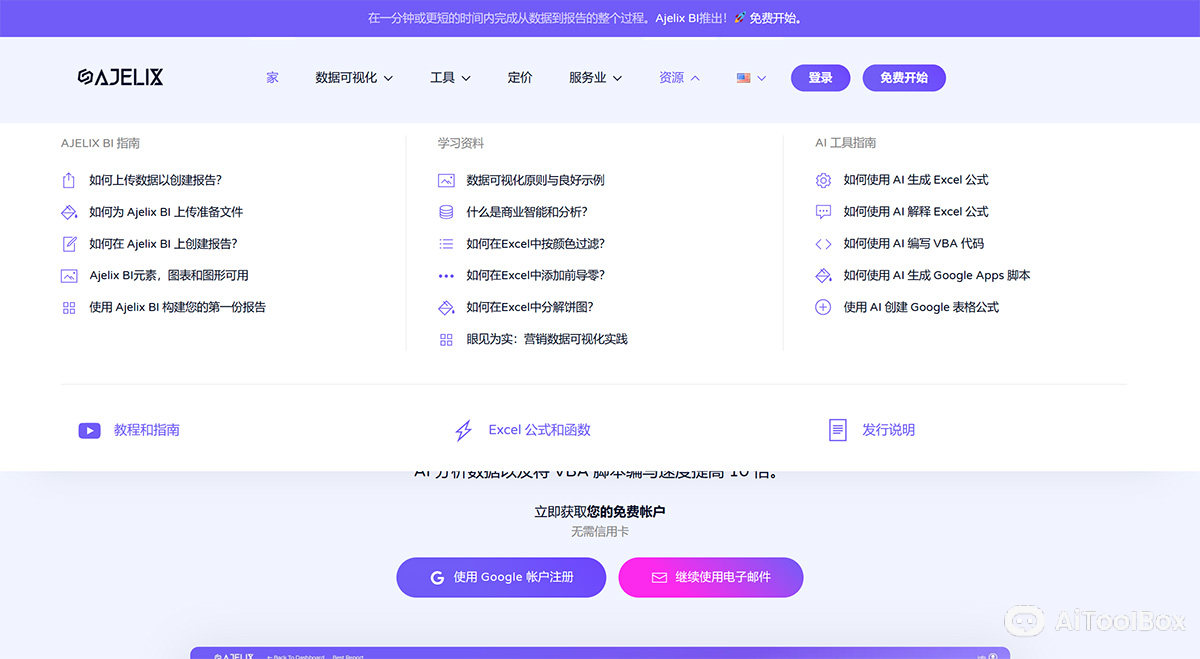Click 使用 Google 帐户注册 button
The image size is (1200, 659).
[501, 577]
